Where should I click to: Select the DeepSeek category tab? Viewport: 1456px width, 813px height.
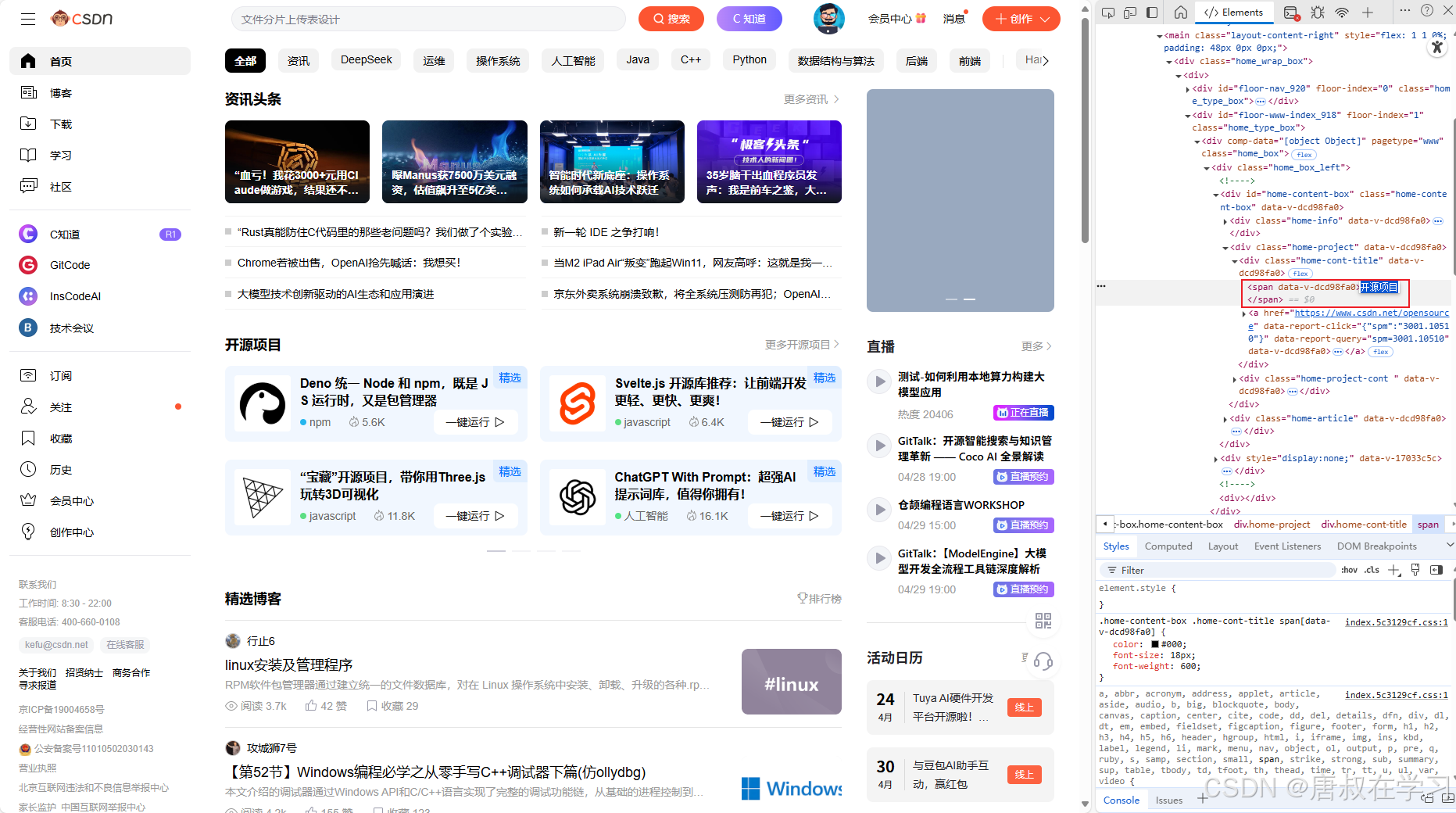[x=366, y=59]
